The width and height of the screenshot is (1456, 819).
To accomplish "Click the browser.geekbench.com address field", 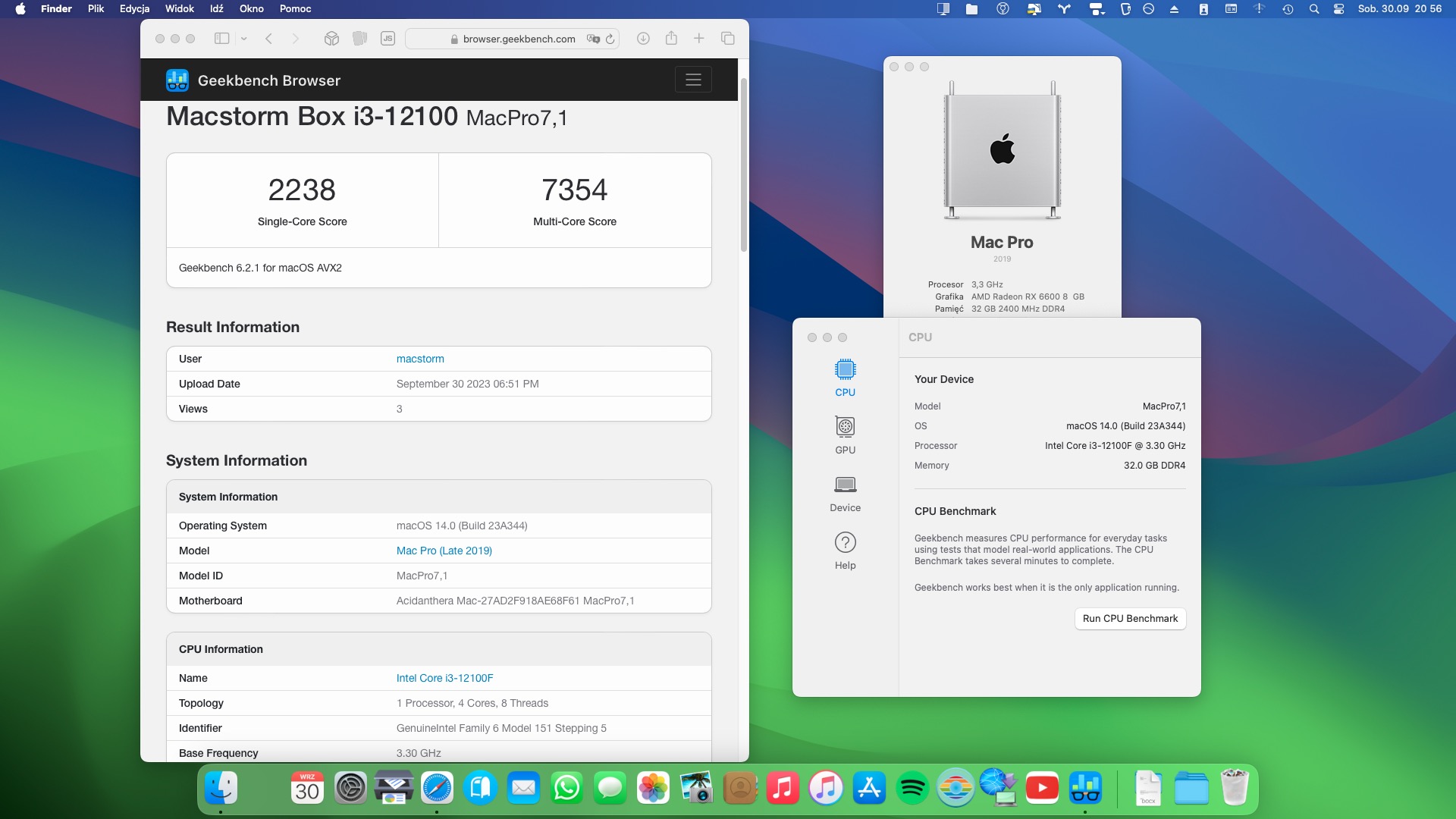I will coord(519,39).
